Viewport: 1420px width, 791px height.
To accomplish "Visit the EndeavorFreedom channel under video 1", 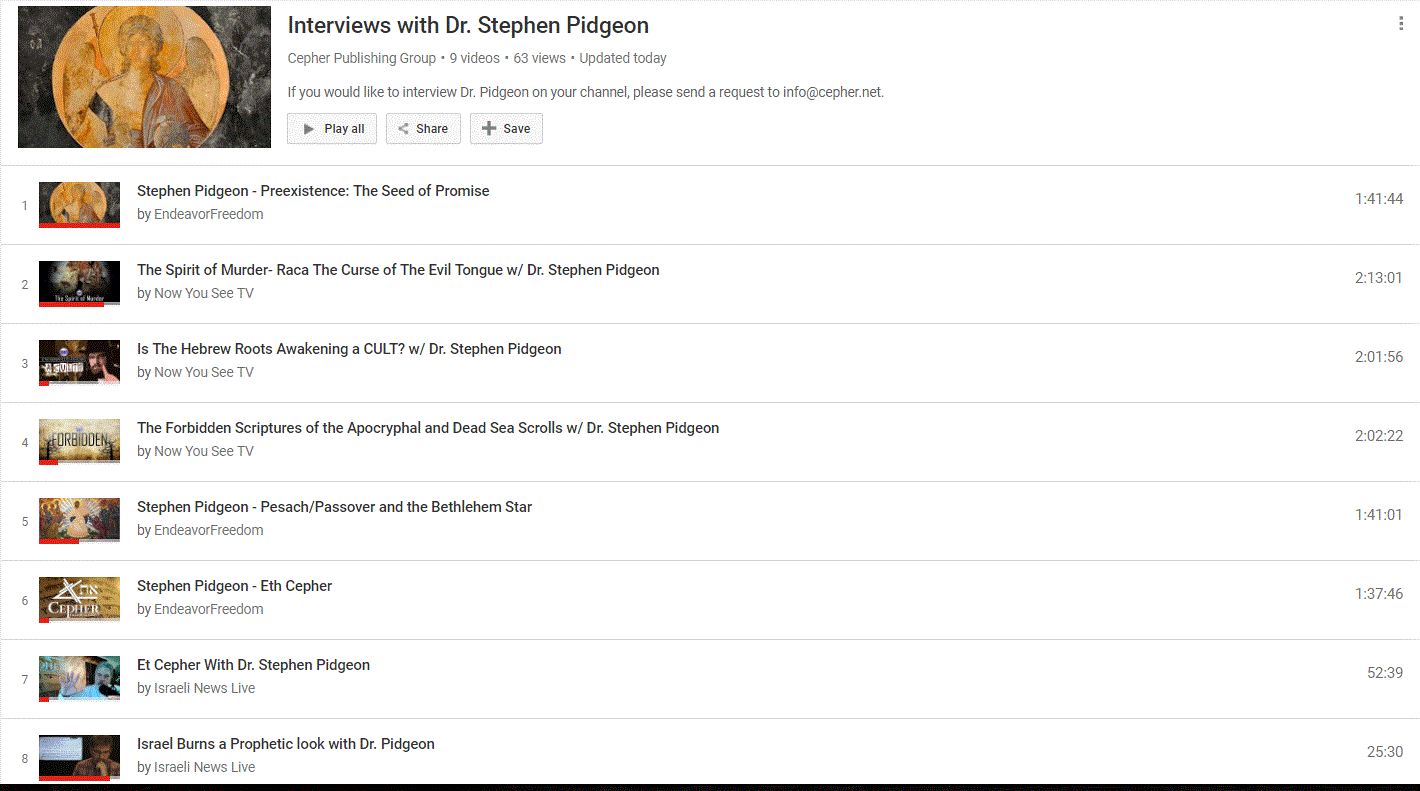I will (208, 214).
